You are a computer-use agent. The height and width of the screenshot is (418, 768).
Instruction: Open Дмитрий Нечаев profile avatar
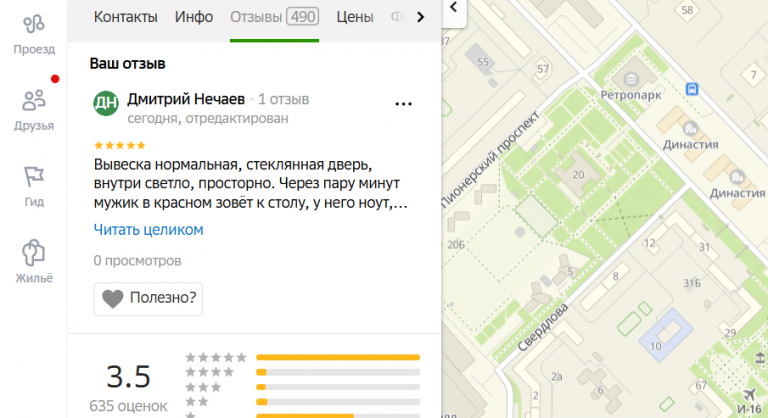click(x=106, y=103)
